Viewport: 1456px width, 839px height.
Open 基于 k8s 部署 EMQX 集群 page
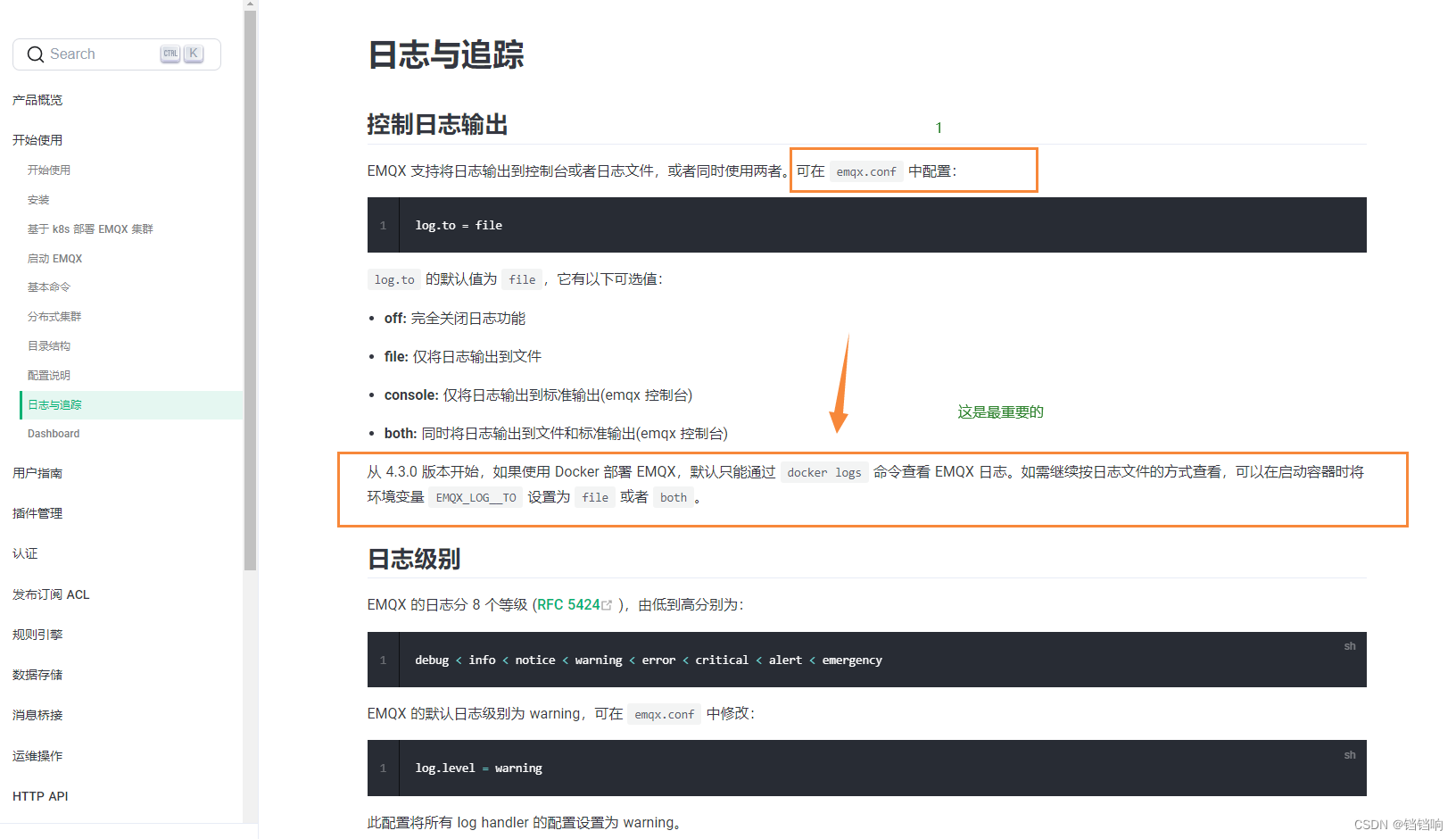90,229
